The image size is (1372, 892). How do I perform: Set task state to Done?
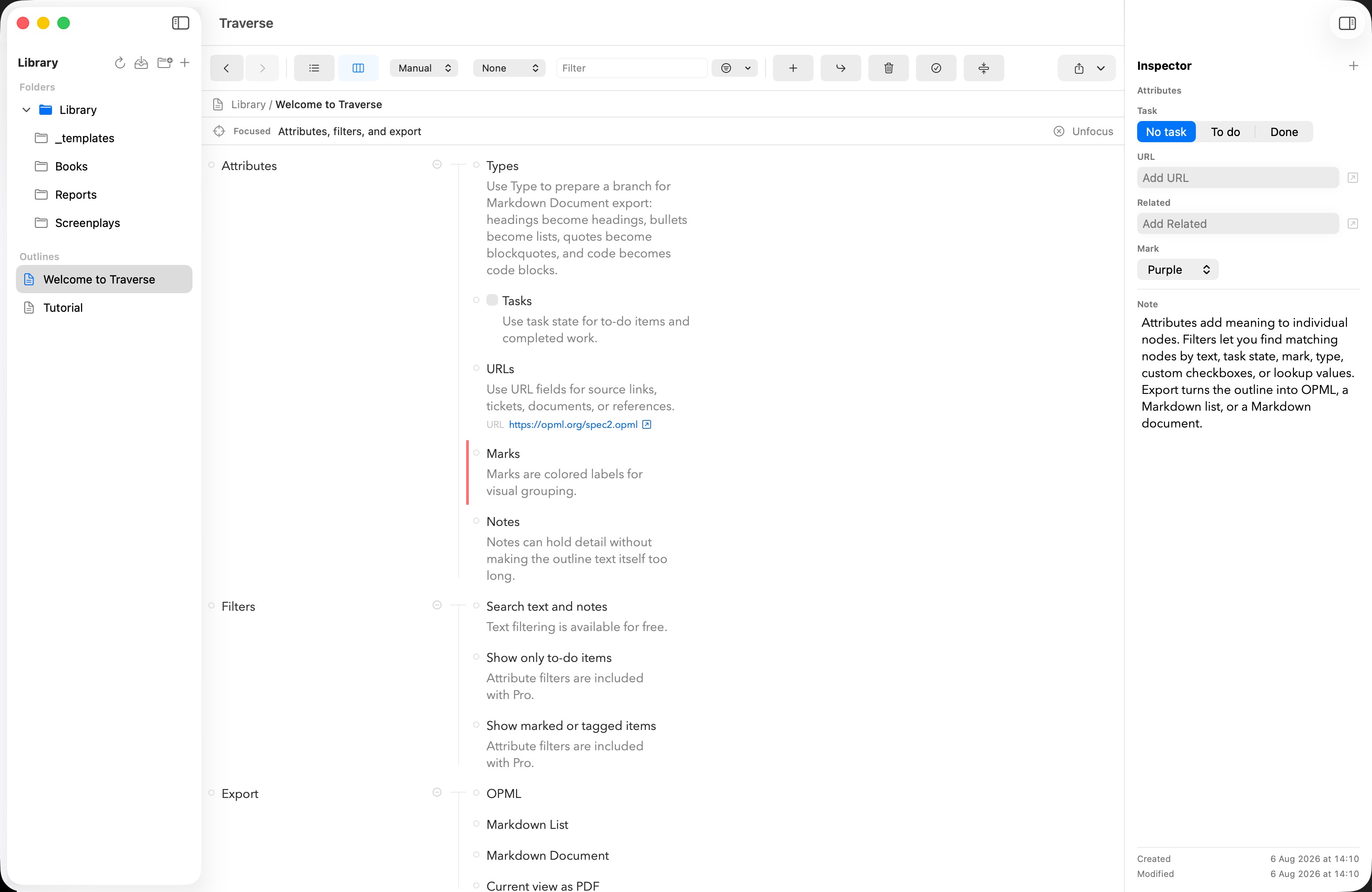1284,132
